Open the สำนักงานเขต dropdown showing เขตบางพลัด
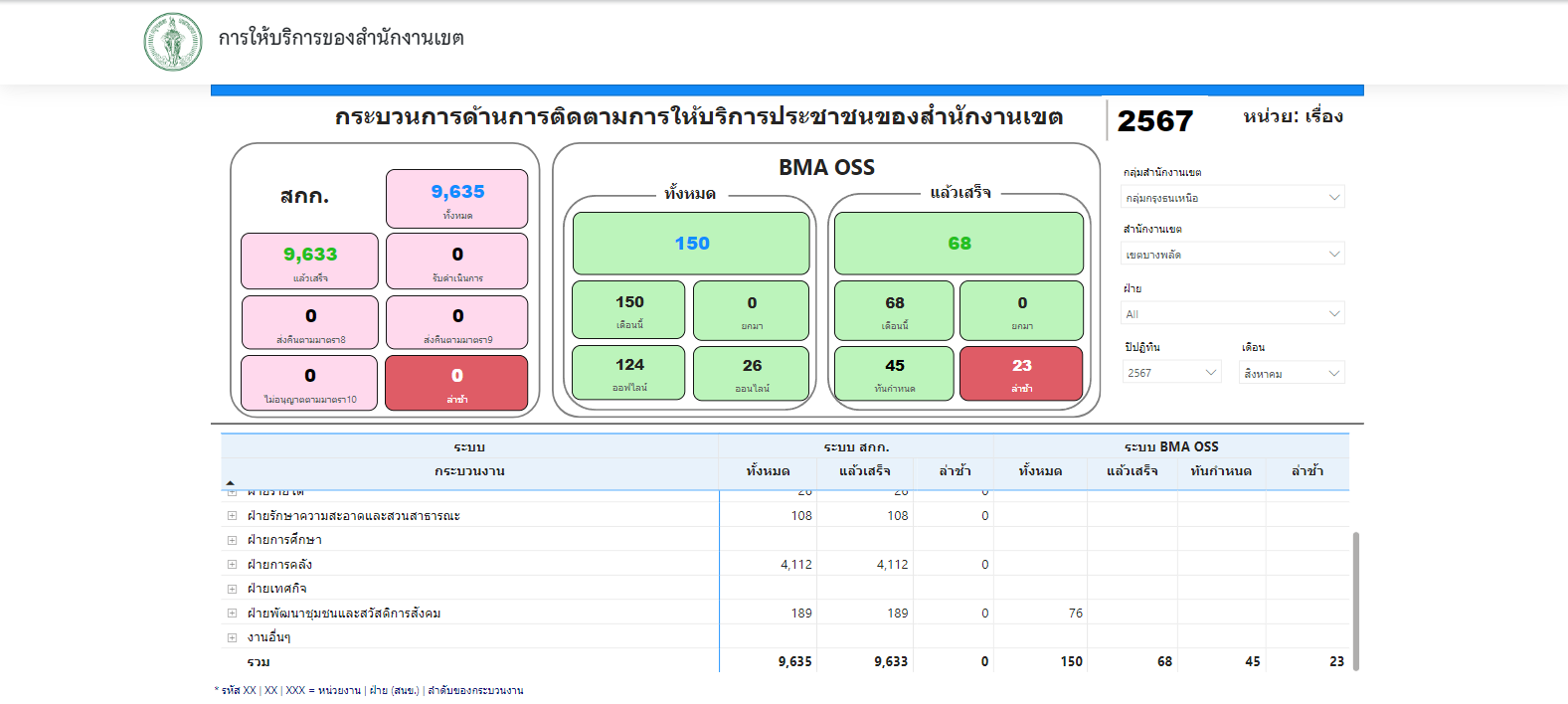Image resolution: width=1568 pixels, height=704 pixels. tap(1232, 255)
